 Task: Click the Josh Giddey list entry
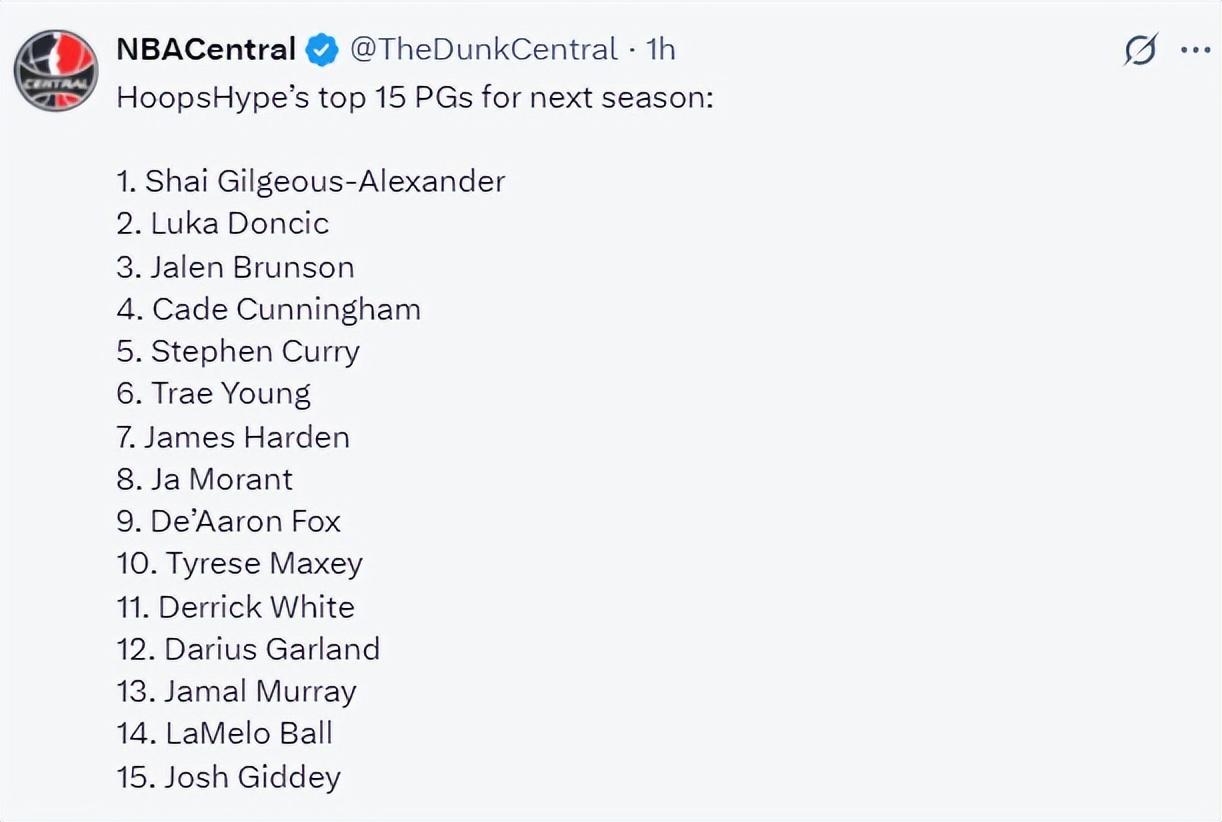229,777
